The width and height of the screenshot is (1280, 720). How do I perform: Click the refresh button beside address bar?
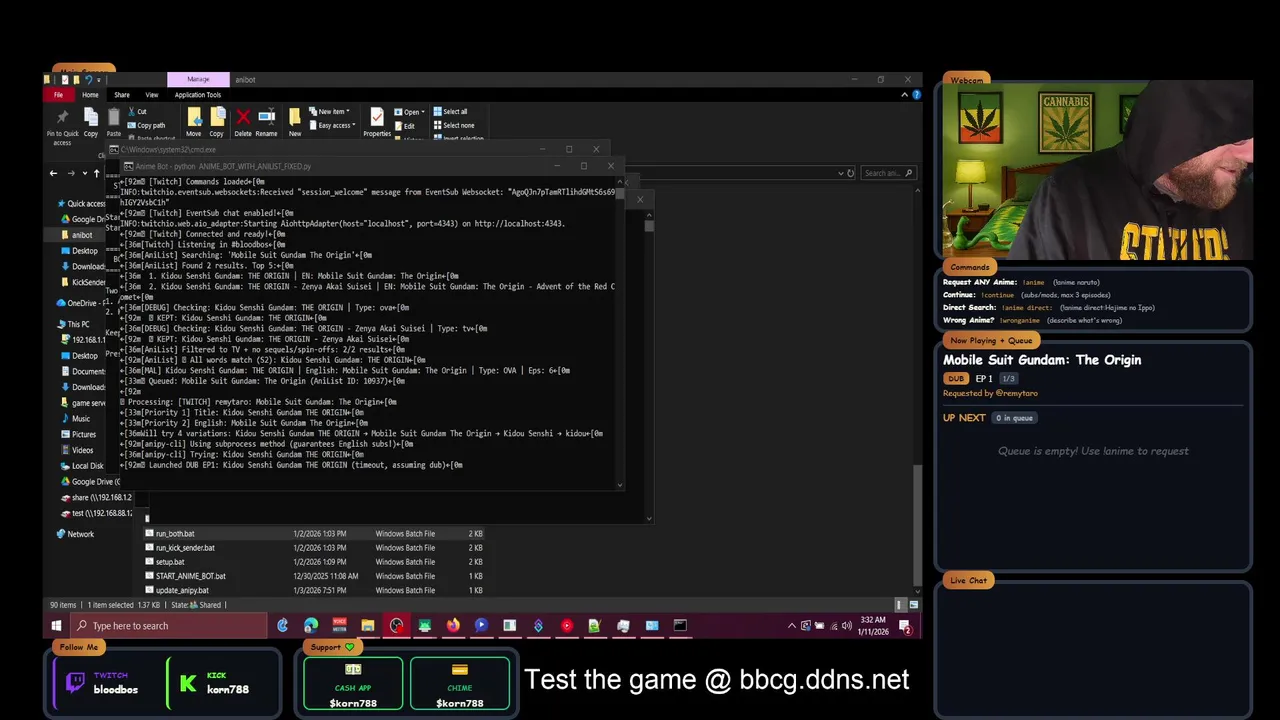click(850, 173)
